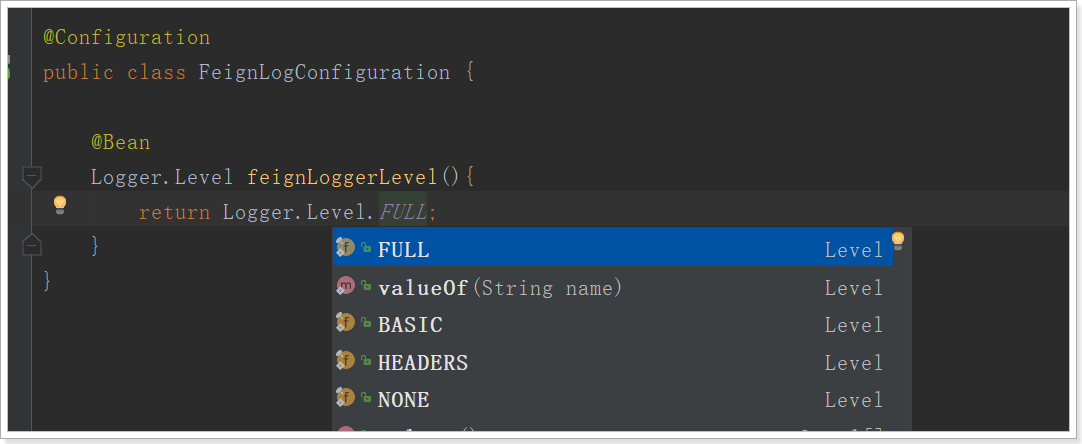Click the method icon beside valueOf suggestion
This screenshot has height=444, width=1082.
pos(346,287)
